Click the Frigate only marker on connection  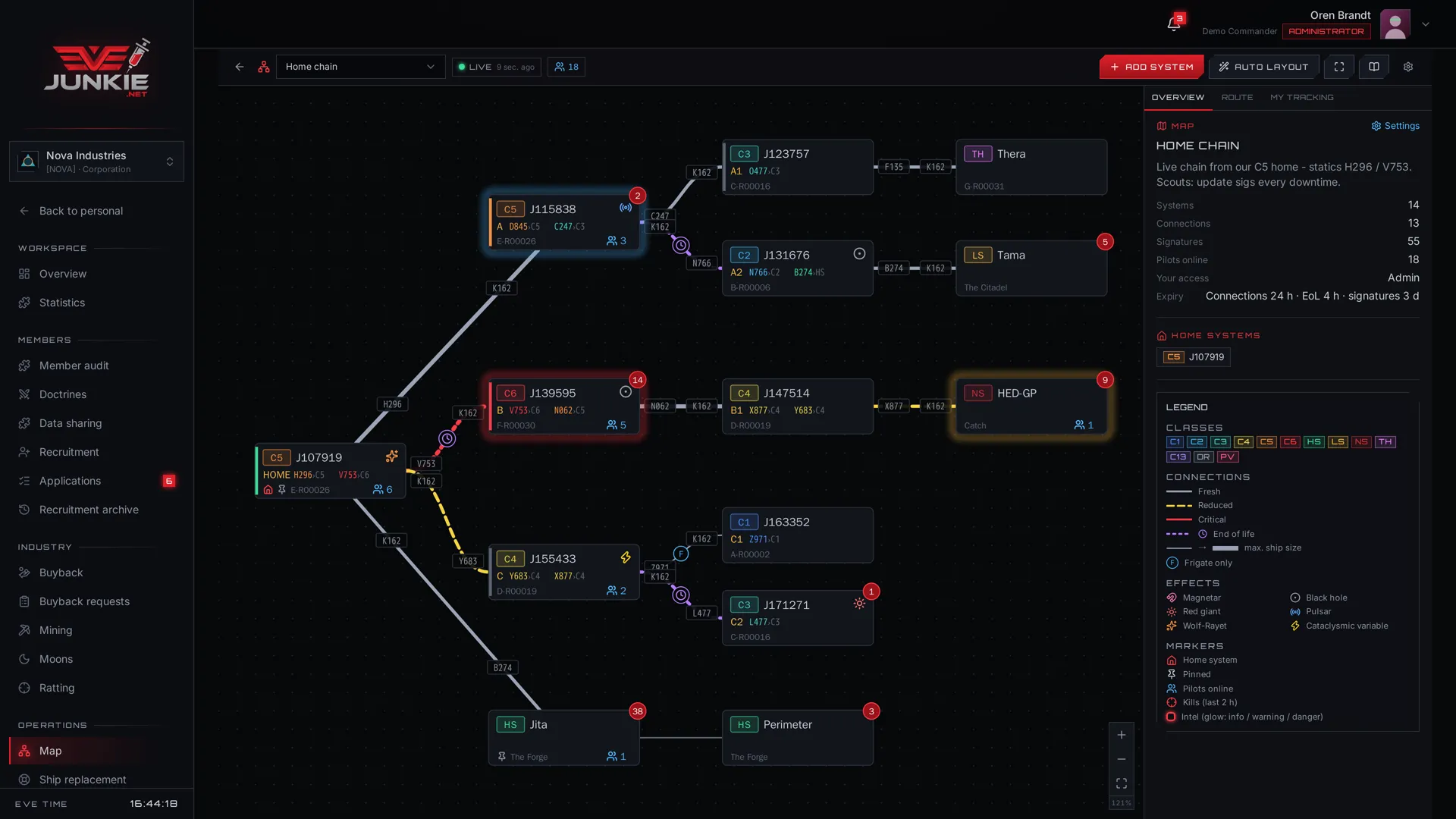point(681,554)
